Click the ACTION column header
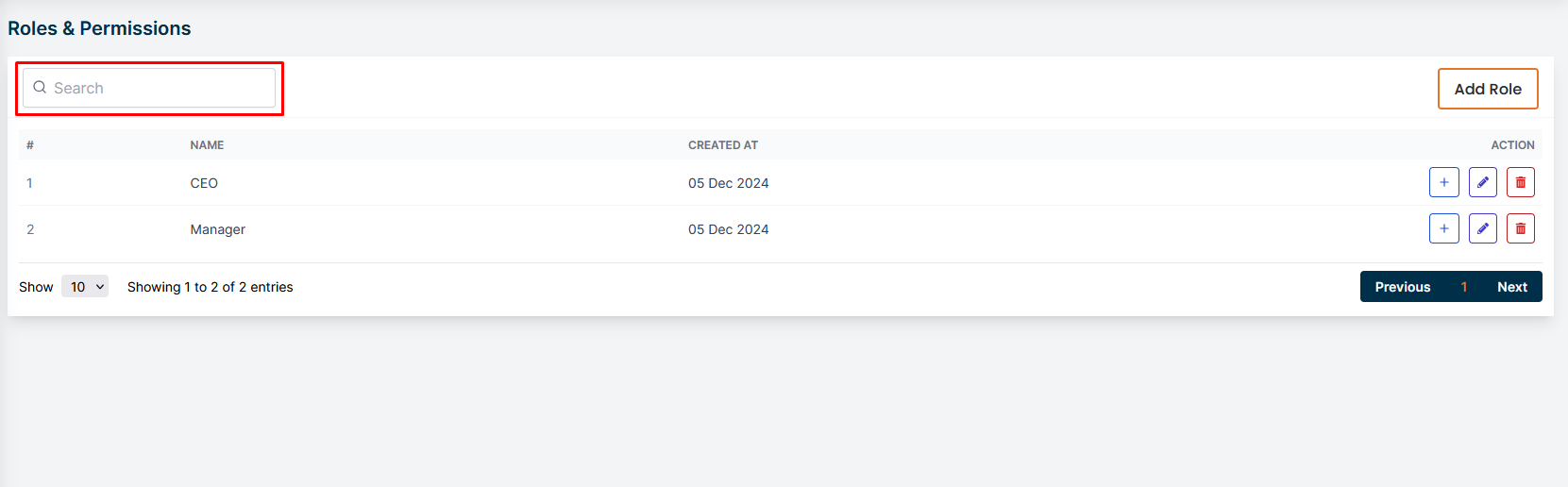This screenshot has height=487, width=1568. click(x=1512, y=145)
